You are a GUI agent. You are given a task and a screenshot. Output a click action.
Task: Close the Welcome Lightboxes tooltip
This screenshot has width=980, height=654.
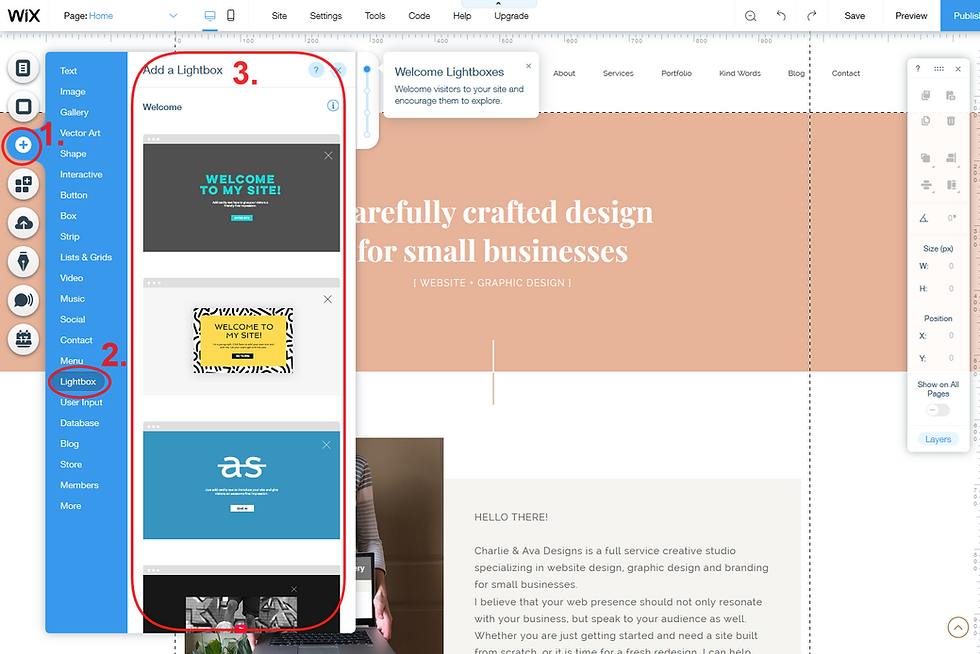[x=529, y=66]
